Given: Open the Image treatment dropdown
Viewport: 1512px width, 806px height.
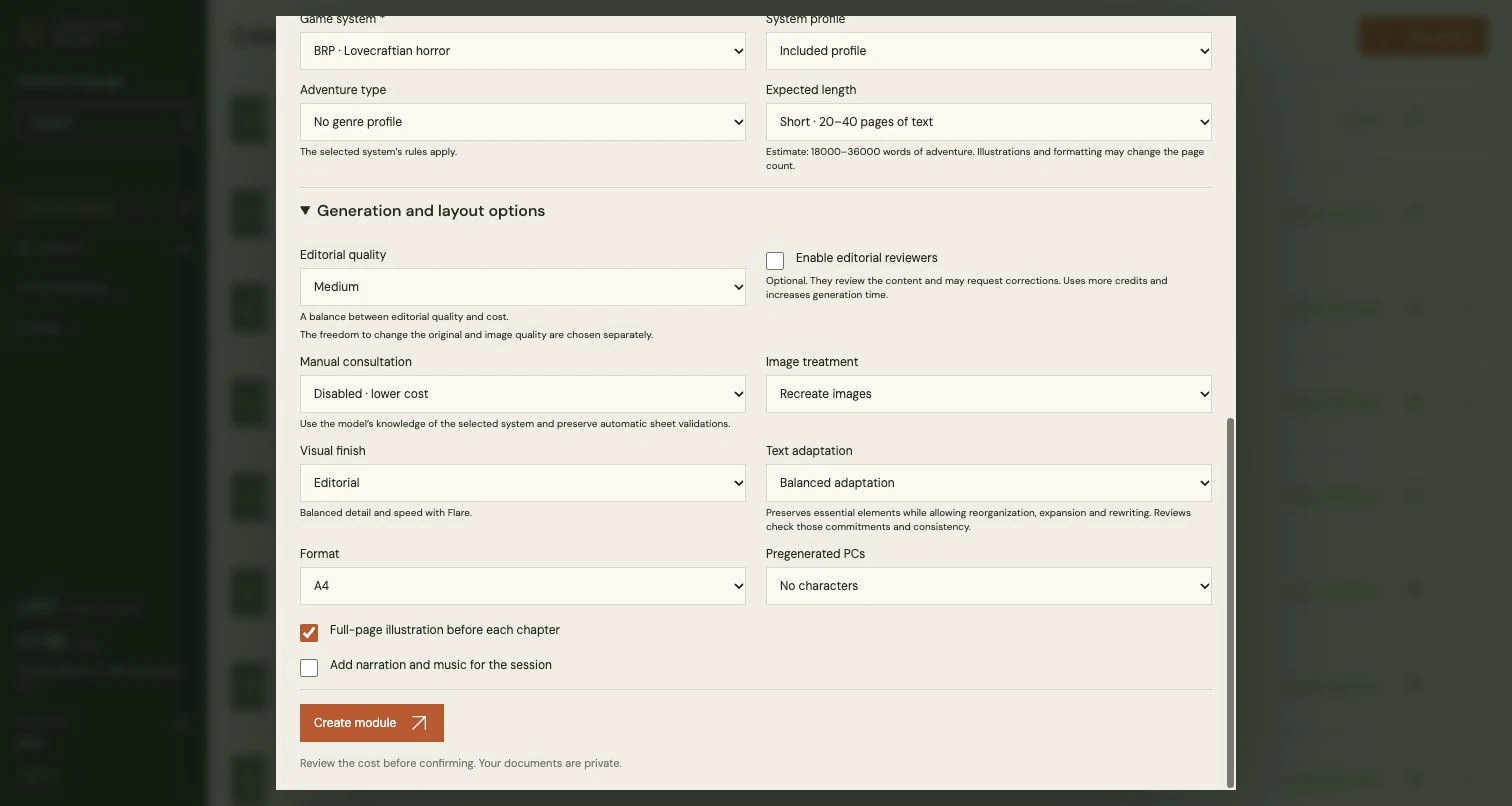Looking at the screenshot, I should tap(988, 394).
